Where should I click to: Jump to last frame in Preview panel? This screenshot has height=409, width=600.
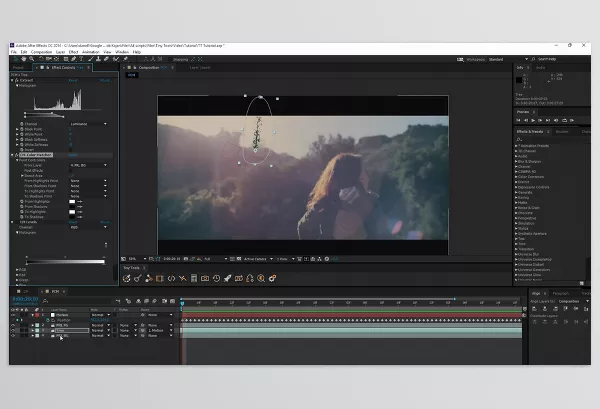coord(548,120)
